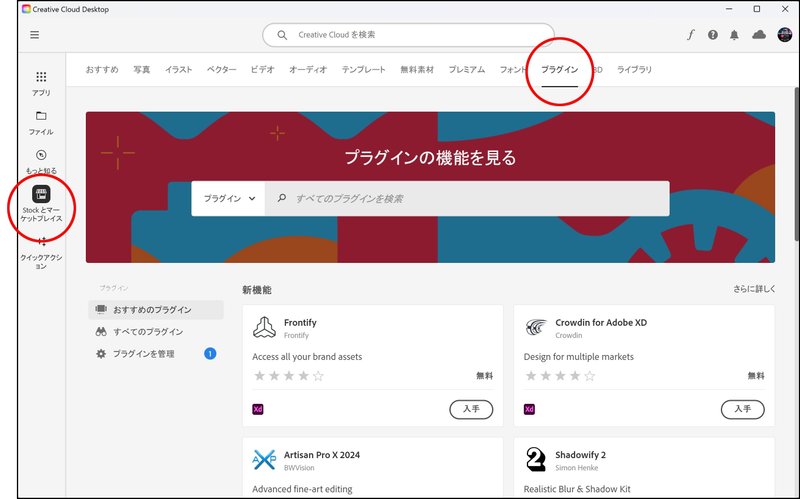Open the Shadowify 2 title
The width and height of the screenshot is (800, 499).
pos(581,455)
